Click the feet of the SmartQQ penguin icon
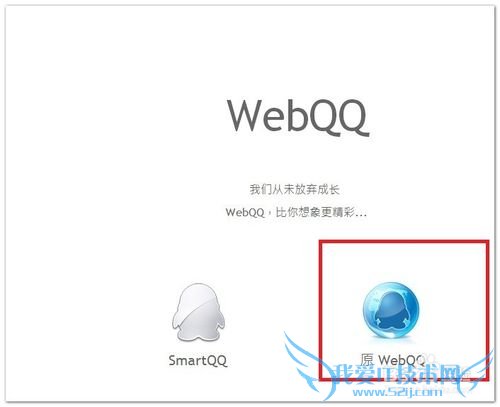This screenshot has width=500, height=407. tap(198, 336)
